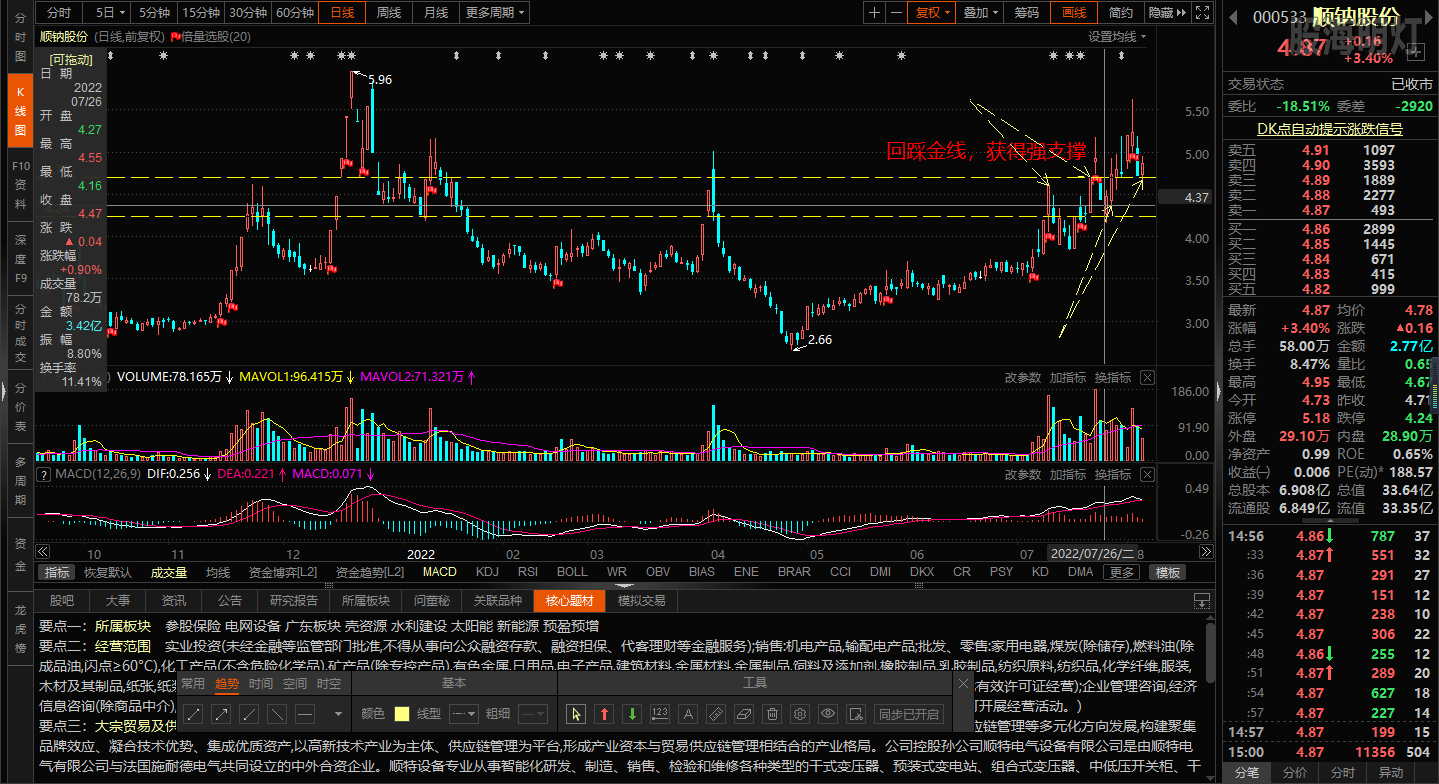This screenshot has height=784, width=1439.
Task: Place a green down-arrow marker tool
Action: pyautogui.click(x=631, y=714)
